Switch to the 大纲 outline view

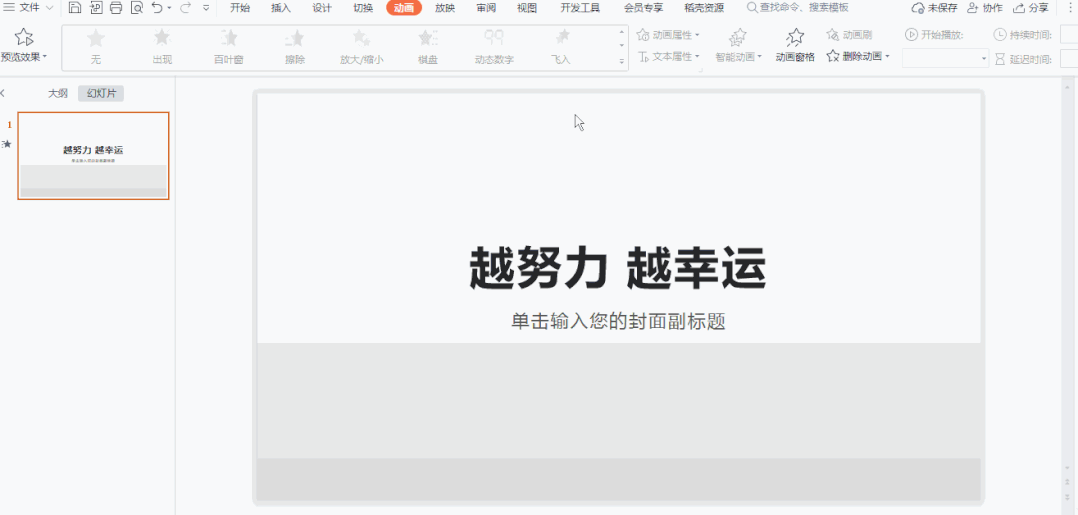tap(58, 94)
